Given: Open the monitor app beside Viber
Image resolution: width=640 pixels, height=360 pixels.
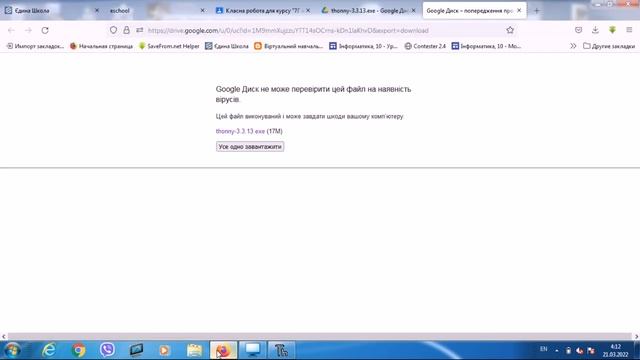Looking at the screenshot, I should [x=136, y=350].
